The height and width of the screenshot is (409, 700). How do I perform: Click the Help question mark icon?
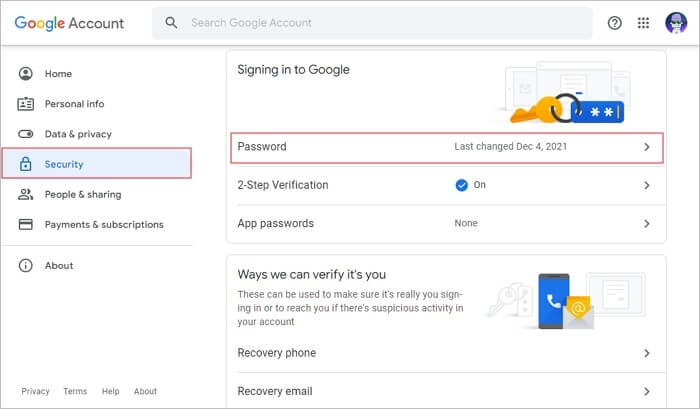coord(615,23)
